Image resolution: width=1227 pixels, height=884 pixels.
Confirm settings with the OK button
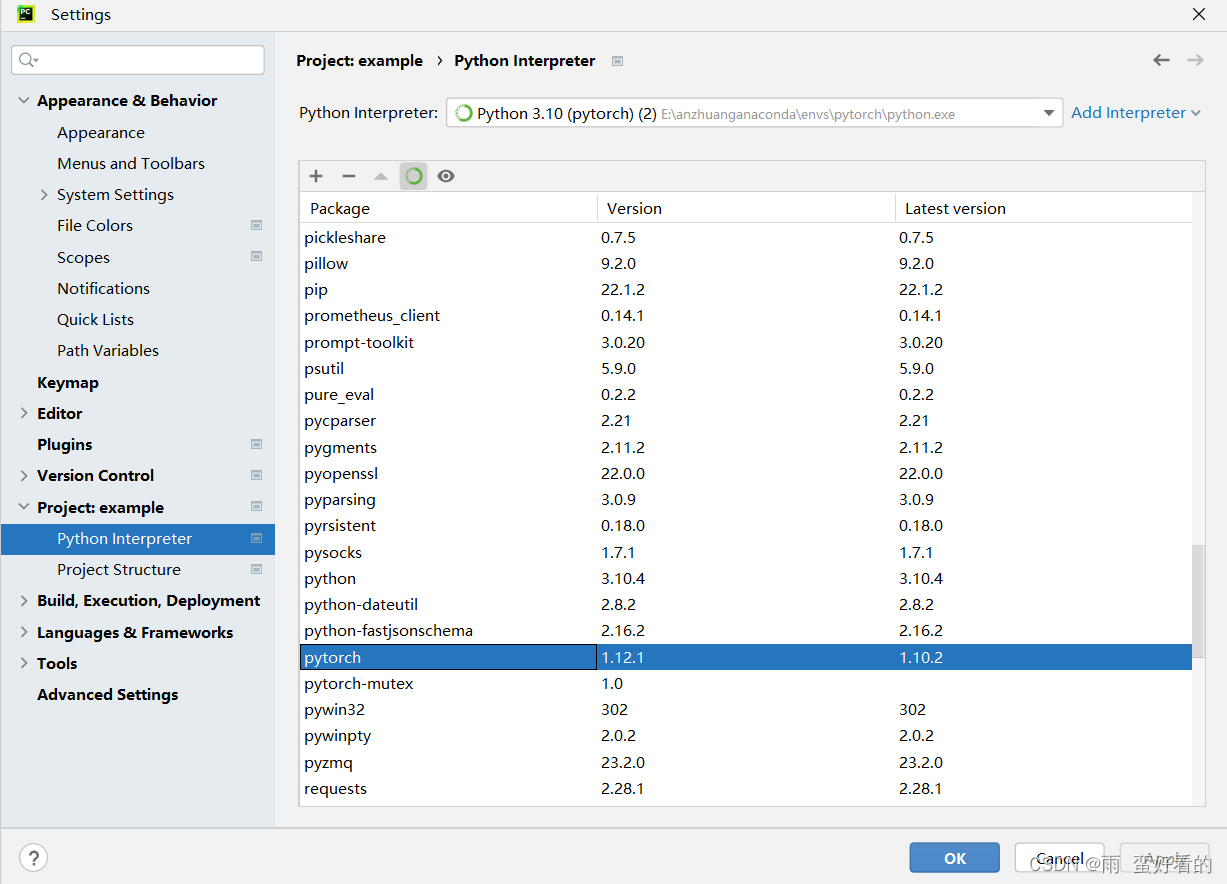[x=954, y=857]
